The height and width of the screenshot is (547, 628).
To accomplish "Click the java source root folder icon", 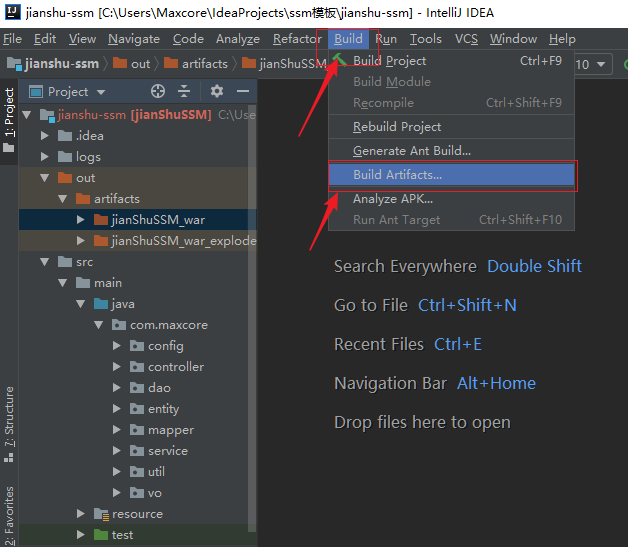I will tap(101, 304).
